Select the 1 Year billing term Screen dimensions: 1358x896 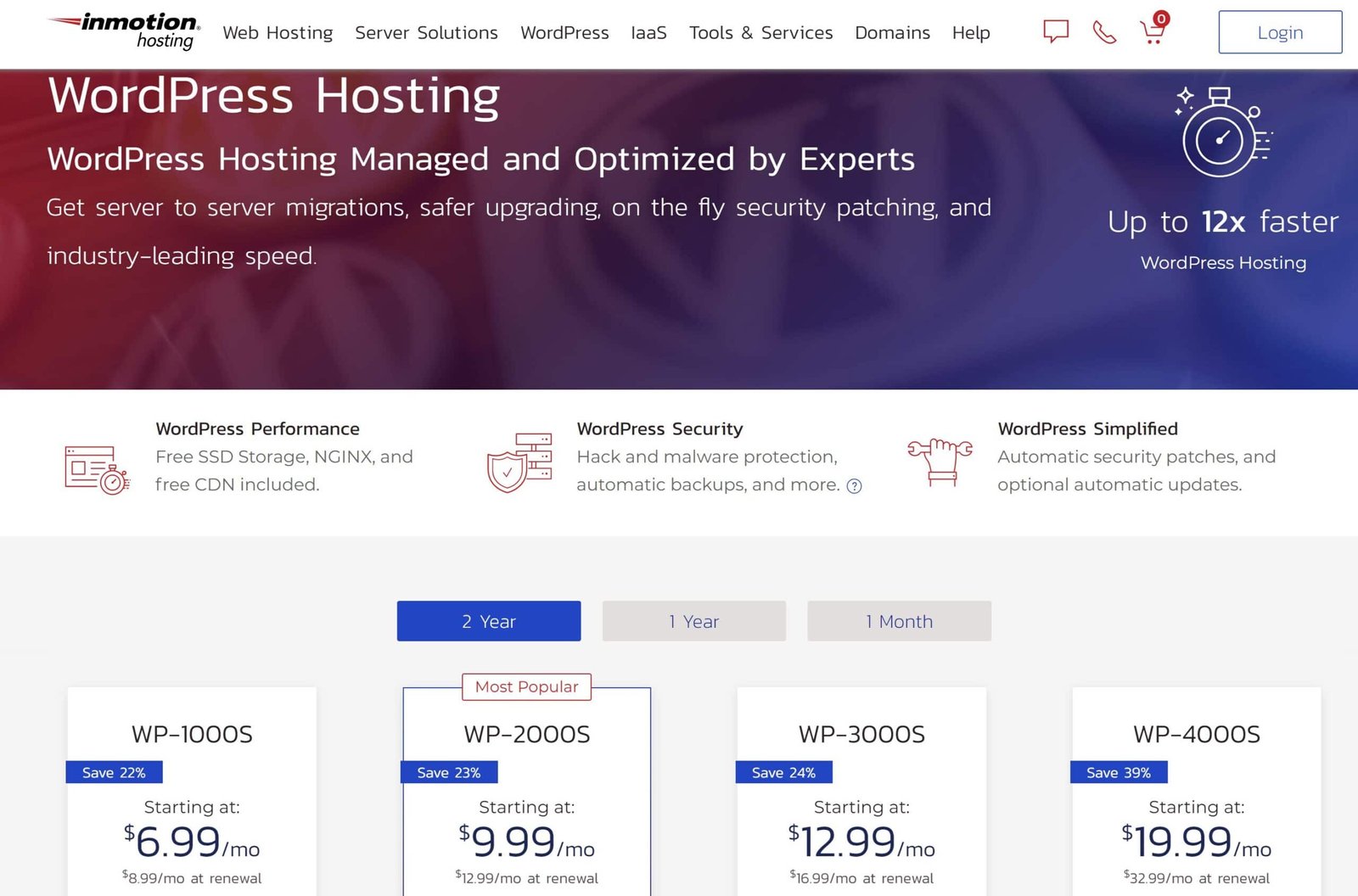point(694,621)
